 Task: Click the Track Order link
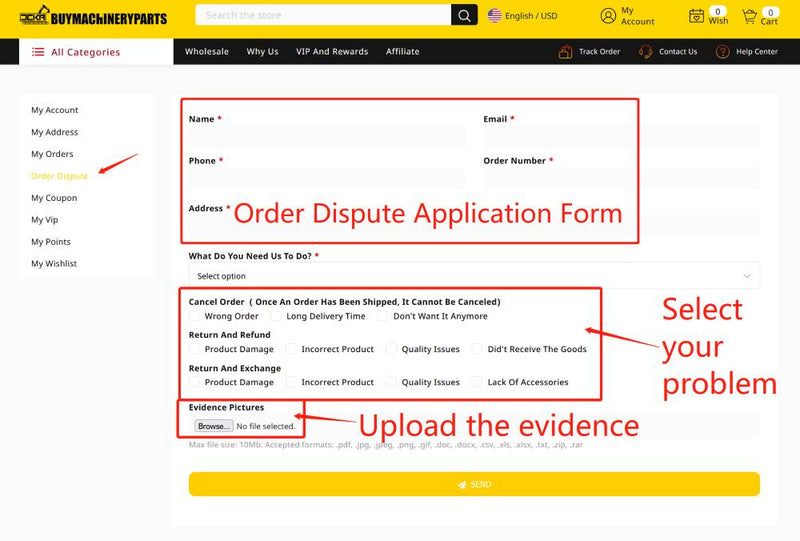[599, 52]
